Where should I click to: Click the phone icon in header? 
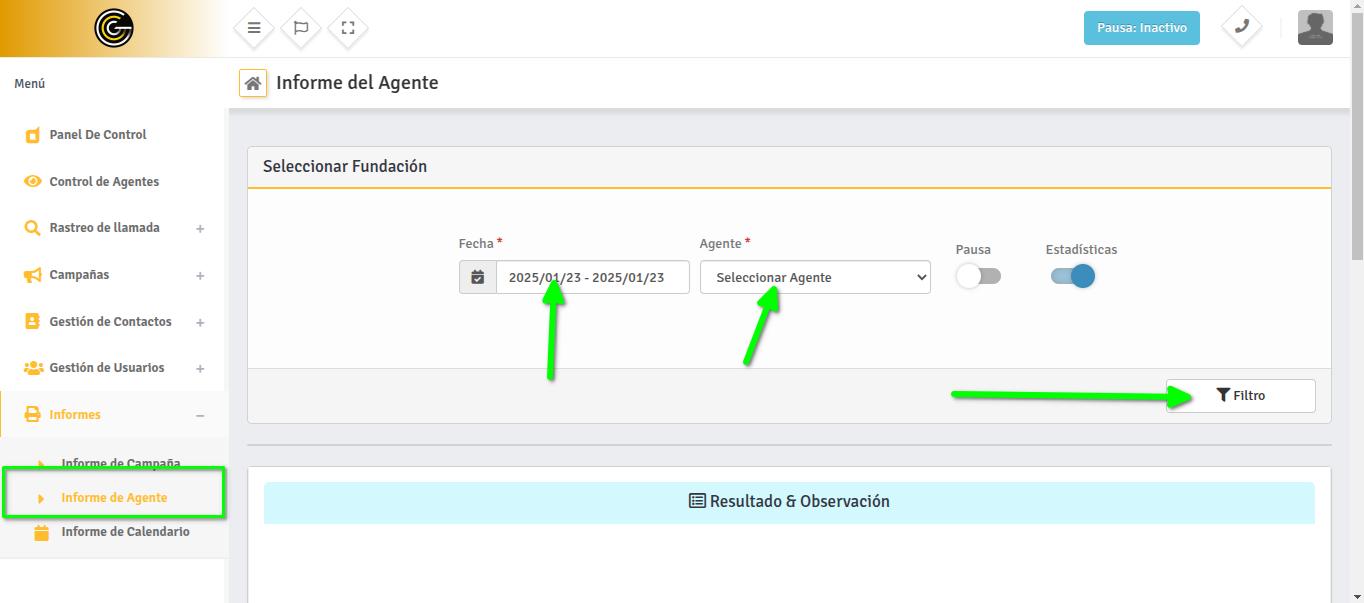[1241, 28]
